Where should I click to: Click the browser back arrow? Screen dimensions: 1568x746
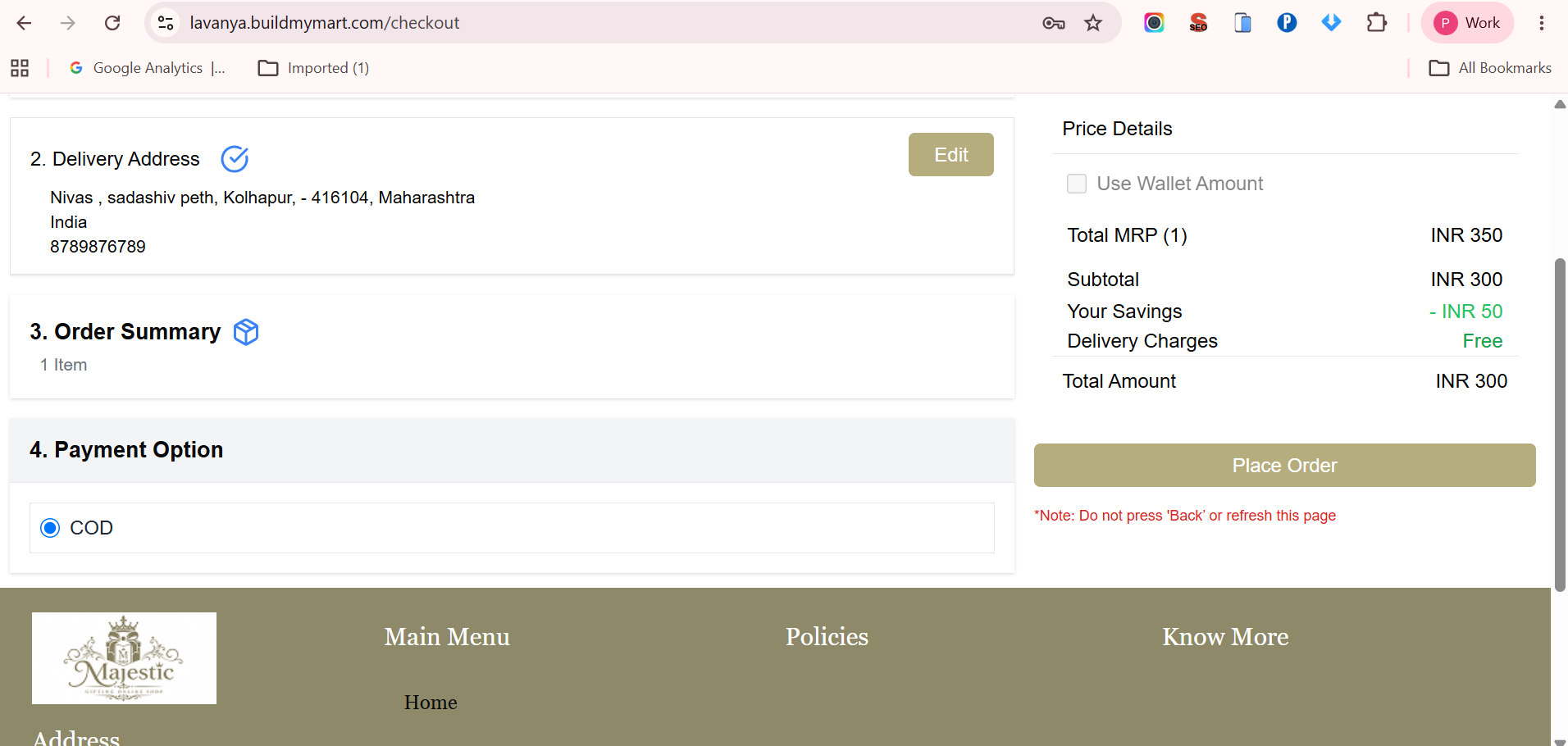tap(24, 23)
